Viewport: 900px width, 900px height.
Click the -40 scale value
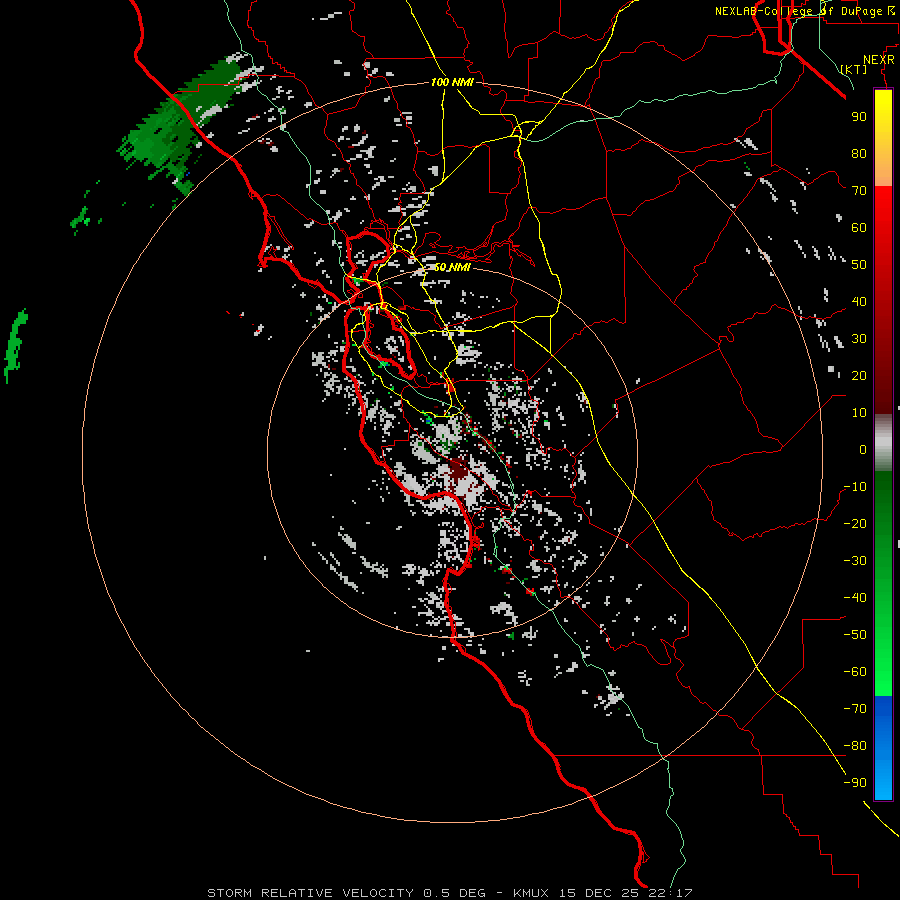[855, 598]
